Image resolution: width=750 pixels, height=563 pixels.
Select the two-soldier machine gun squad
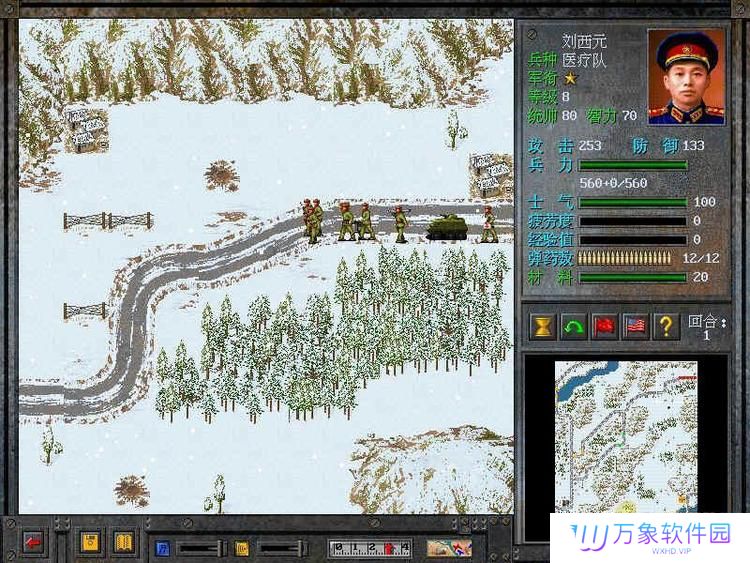(356, 221)
